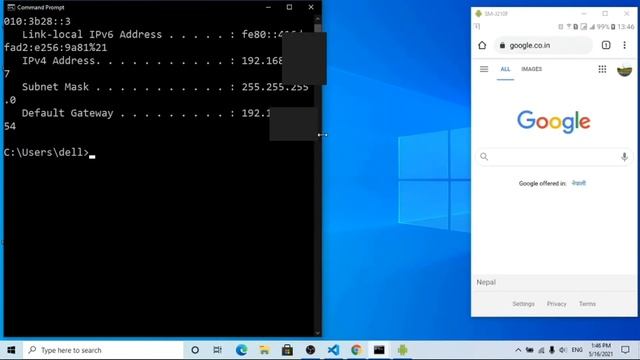The height and width of the screenshot is (360, 640).
Task: Click the network icon in system tray
Action: [541, 350]
